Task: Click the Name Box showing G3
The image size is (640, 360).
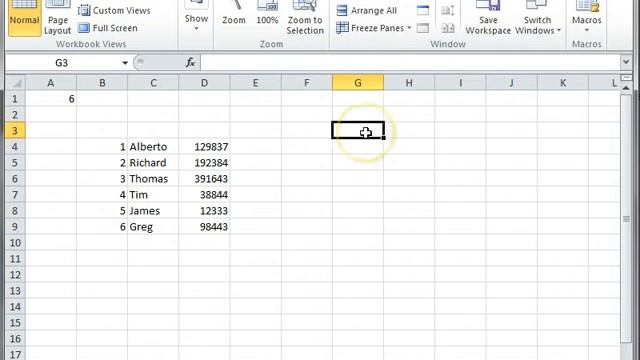Action: tap(61, 63)
